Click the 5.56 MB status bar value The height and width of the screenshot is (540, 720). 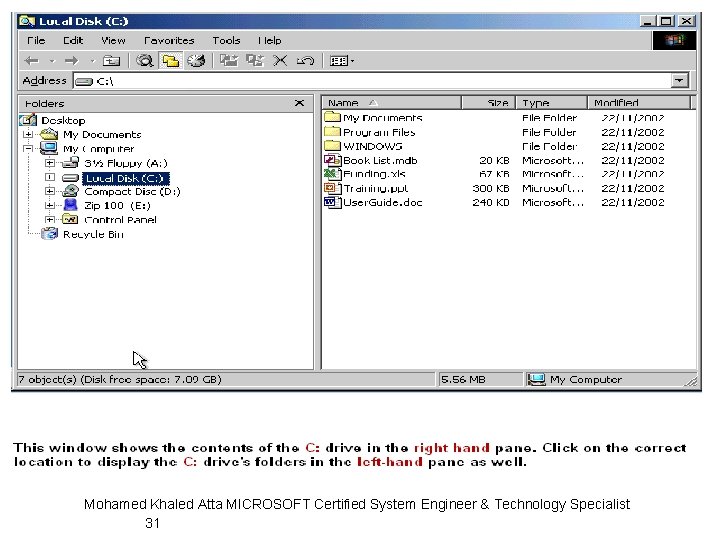(463, 380)
